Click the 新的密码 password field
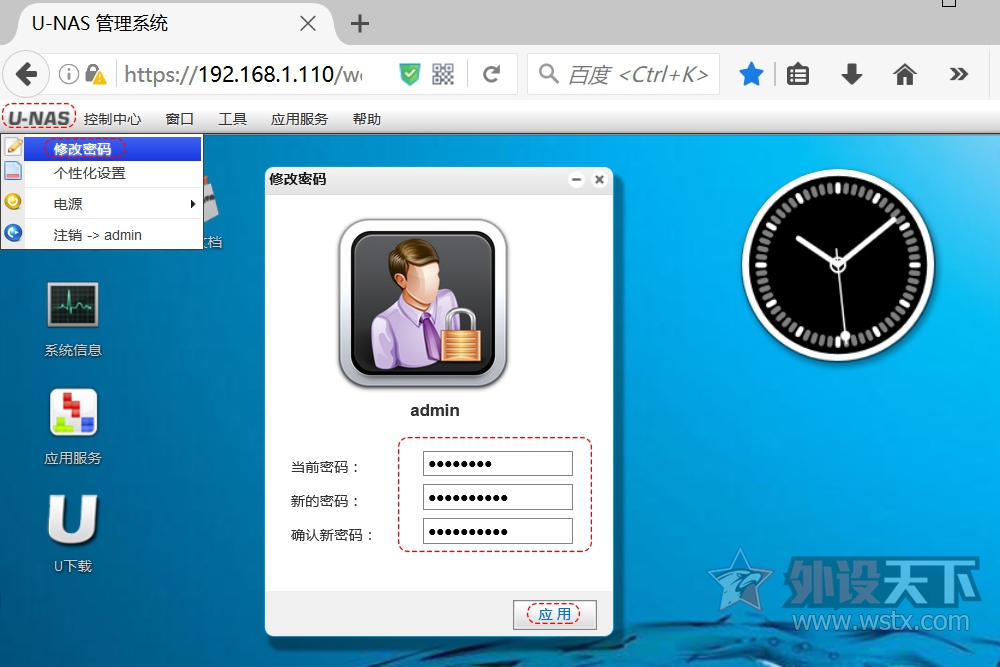 [x=497, y=497]
